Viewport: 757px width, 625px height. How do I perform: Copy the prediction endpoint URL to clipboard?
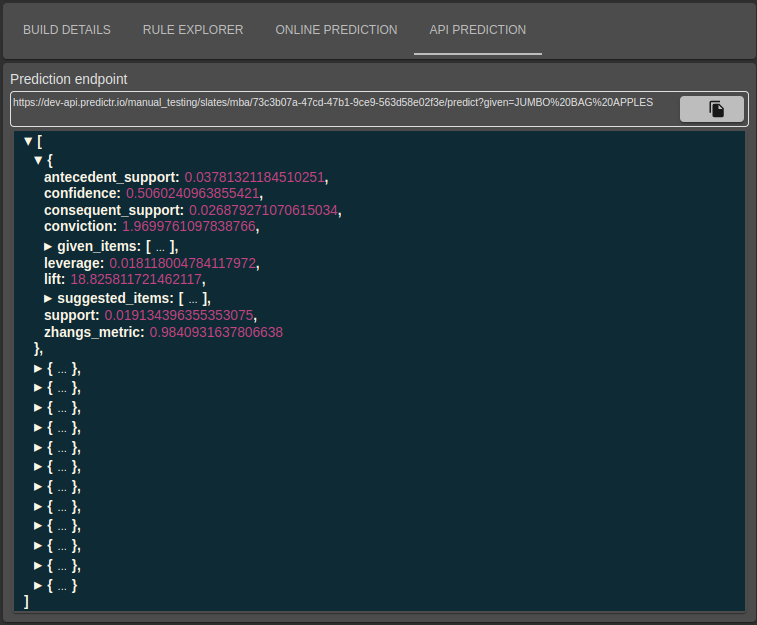point(712,109)
